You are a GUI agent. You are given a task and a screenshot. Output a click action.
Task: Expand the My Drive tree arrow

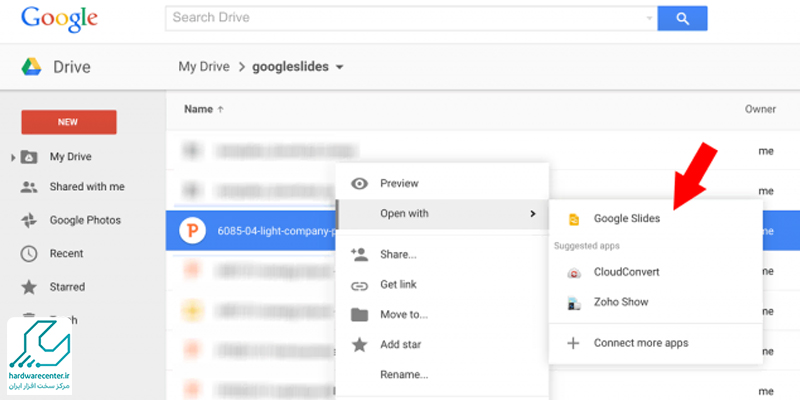[x=13, y=158]
